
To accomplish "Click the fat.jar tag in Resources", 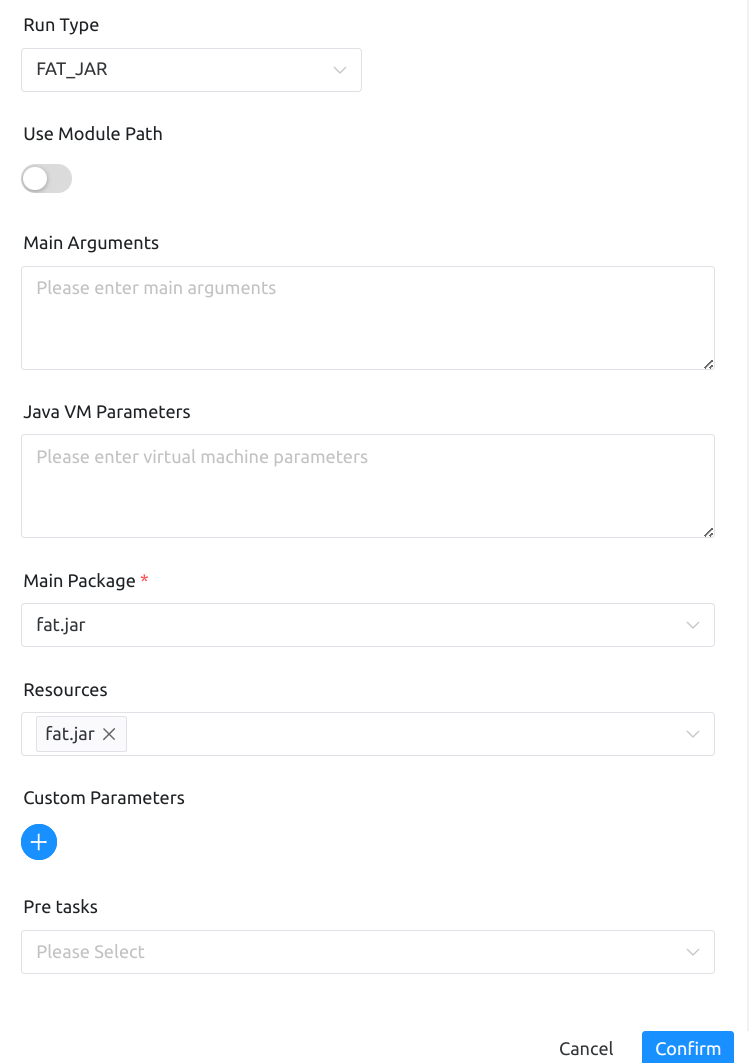I will (x=70, y=734).
